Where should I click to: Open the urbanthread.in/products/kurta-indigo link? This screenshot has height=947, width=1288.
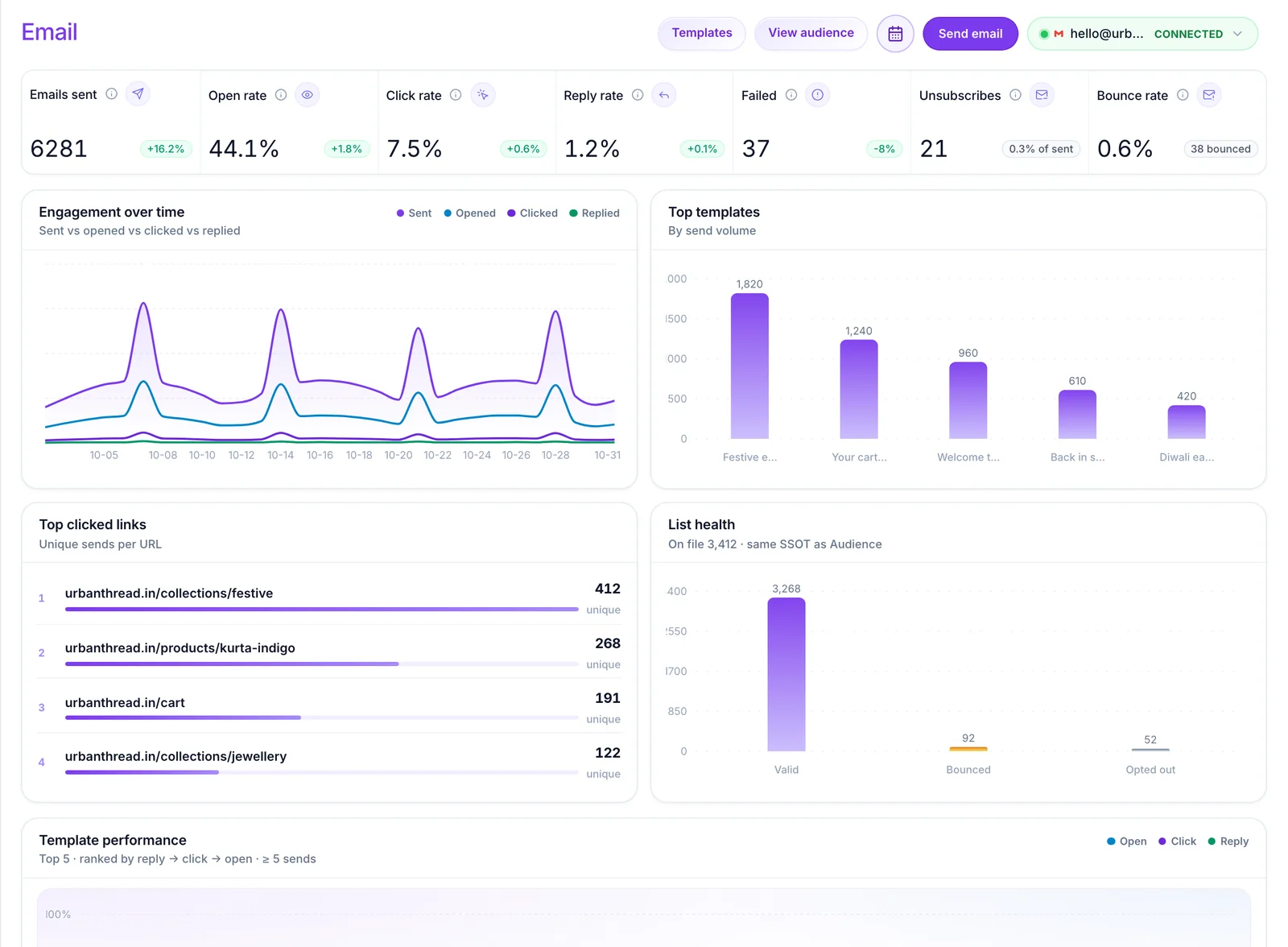(180, 648)
